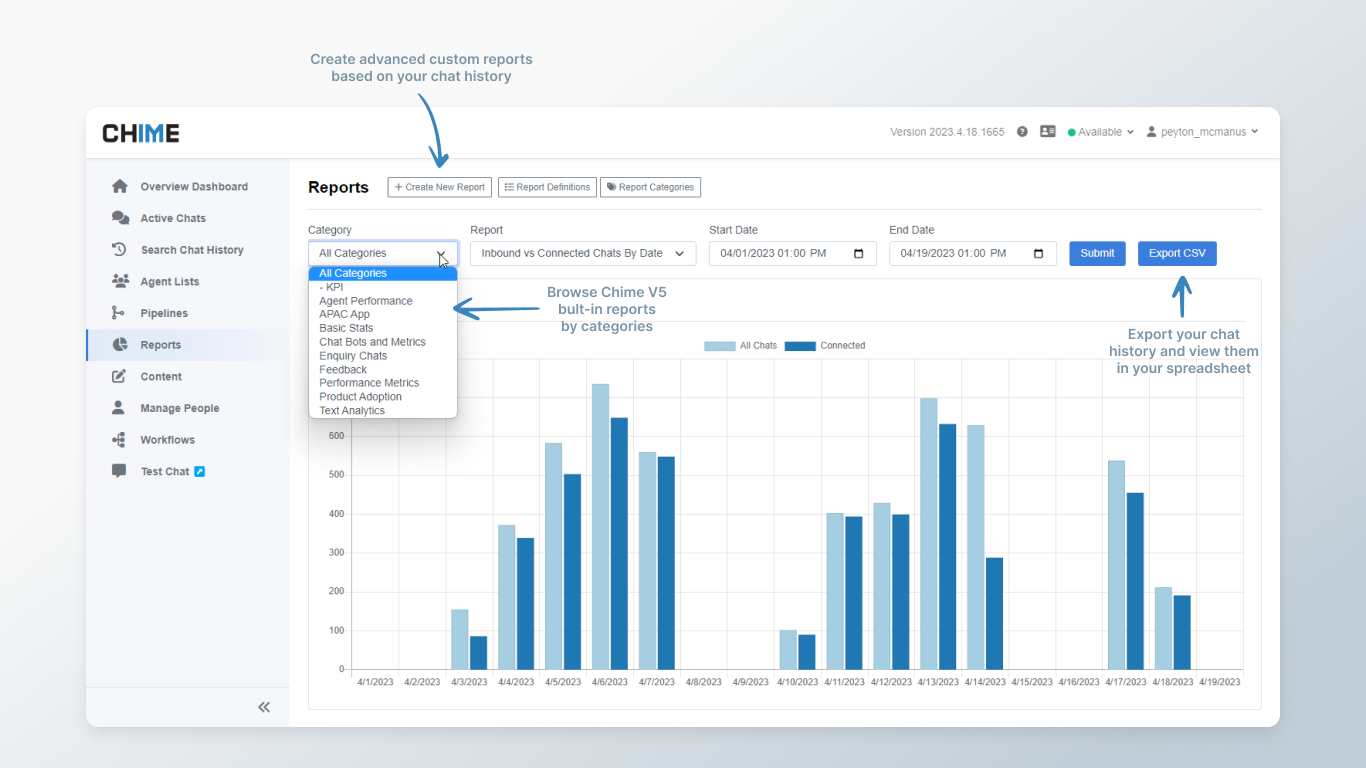This screenshot has width=1366, height=768.
Task: Click the Pipelines branch icon
Action: (x=119, y=313)
